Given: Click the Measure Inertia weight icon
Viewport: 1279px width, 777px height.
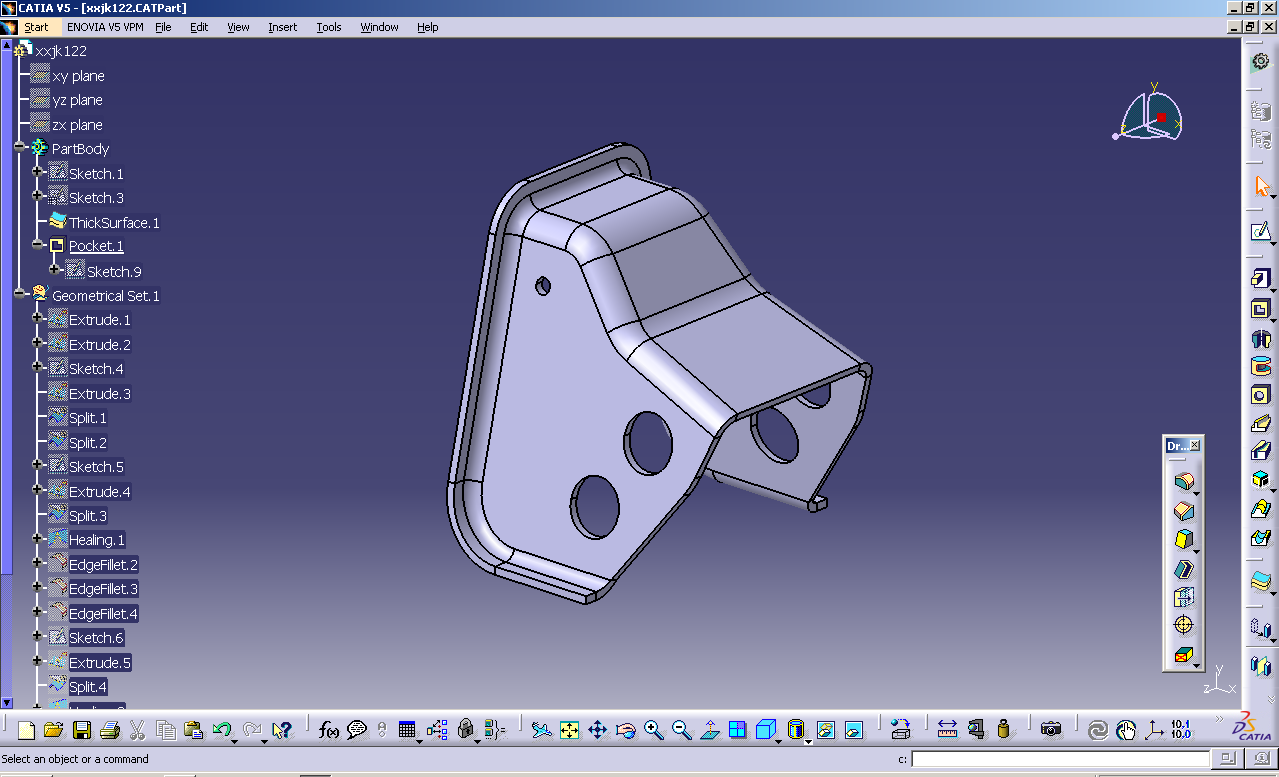Looking at the screenshot, I should coord(1004,730).
